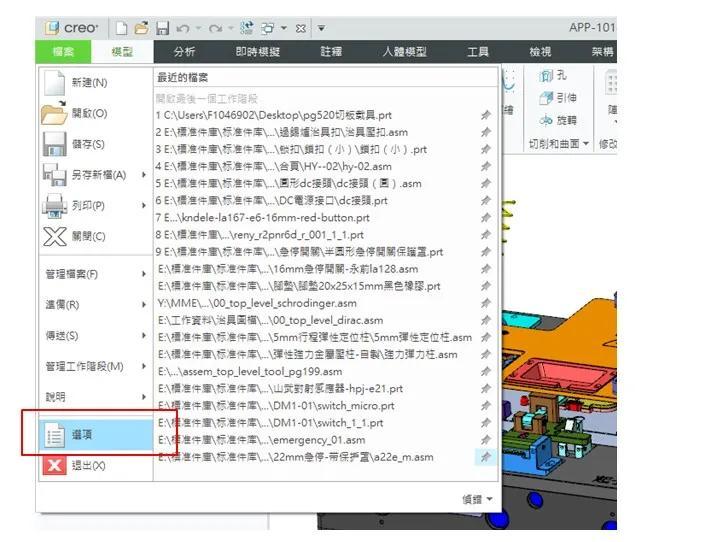The width and height of the screenshot is (723, 542).
Task: Pin the switch_micro.prt recent file
Action: pos(486,406)
